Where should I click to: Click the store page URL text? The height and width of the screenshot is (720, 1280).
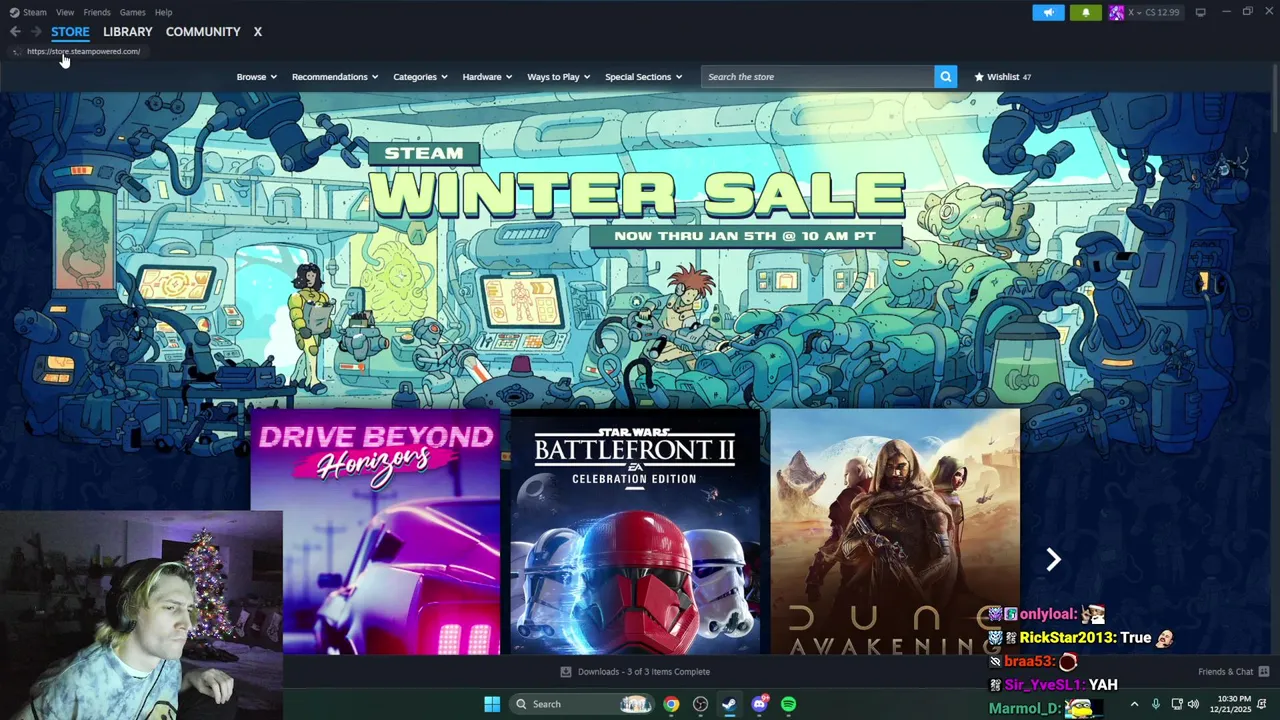[x=84, y=51]
